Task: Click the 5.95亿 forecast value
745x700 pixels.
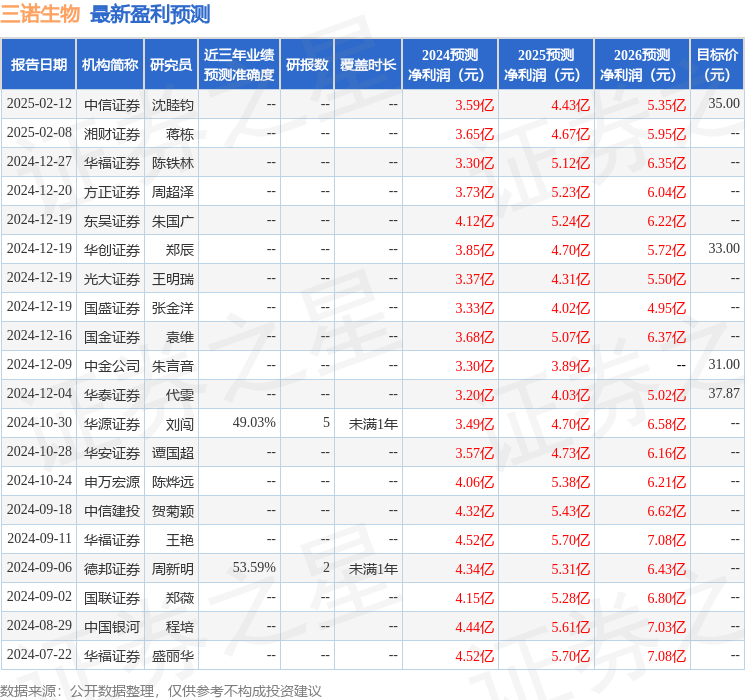Action: pos(666,134)
